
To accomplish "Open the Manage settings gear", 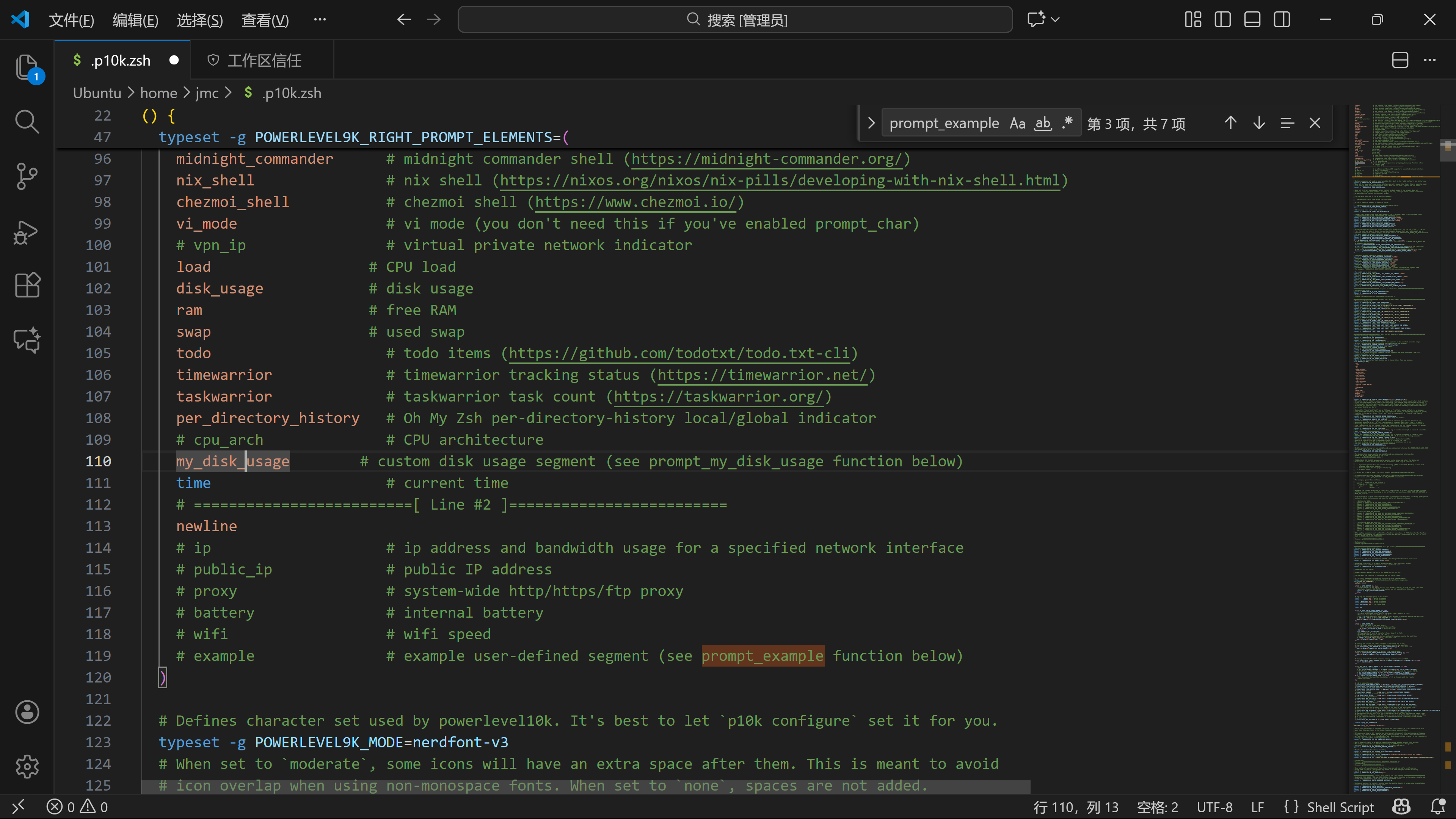I will pyautogui.click(x=27, y=766).
